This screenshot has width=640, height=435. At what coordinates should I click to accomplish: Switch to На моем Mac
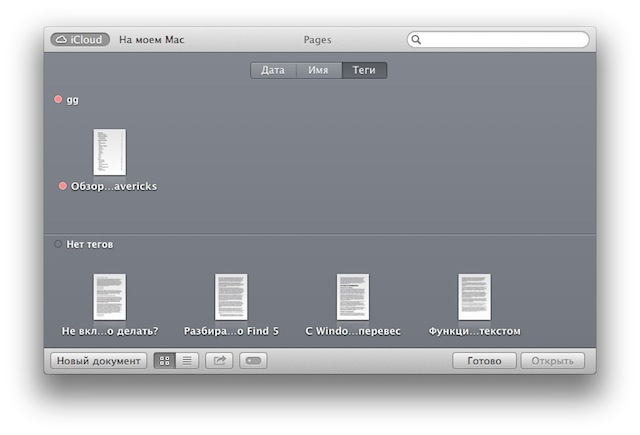point(151,40)
